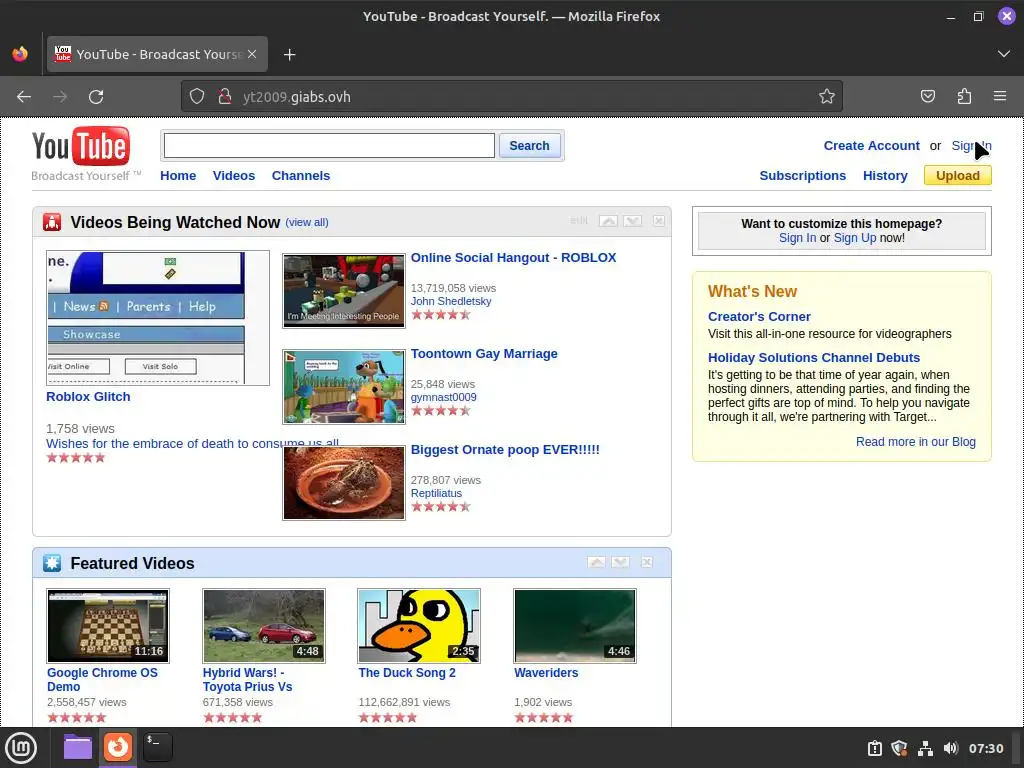Open the gymnast0009 channel link
Viewport: 1024px width, 768px height.
[x=443, y=397]
